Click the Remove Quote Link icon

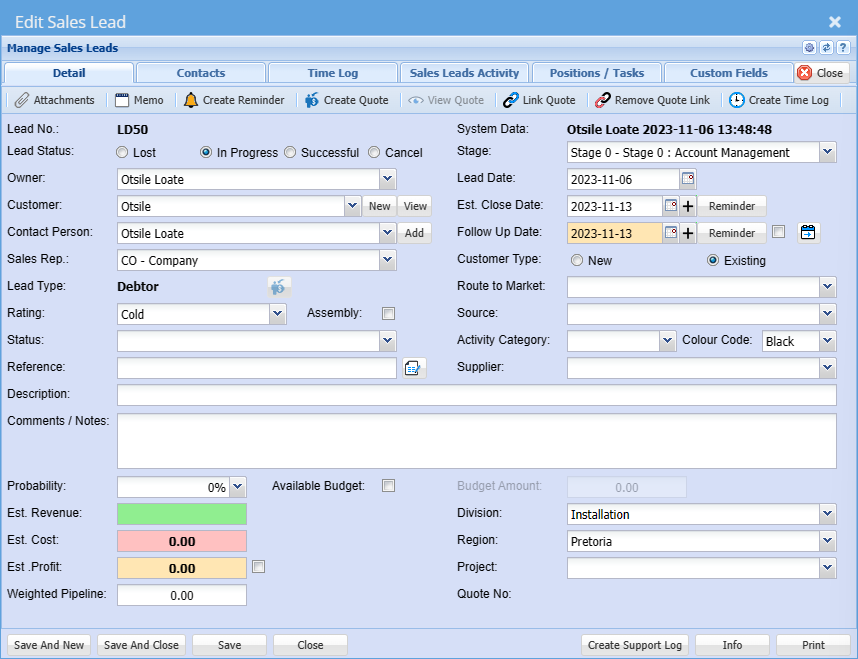tap(602, 100)
